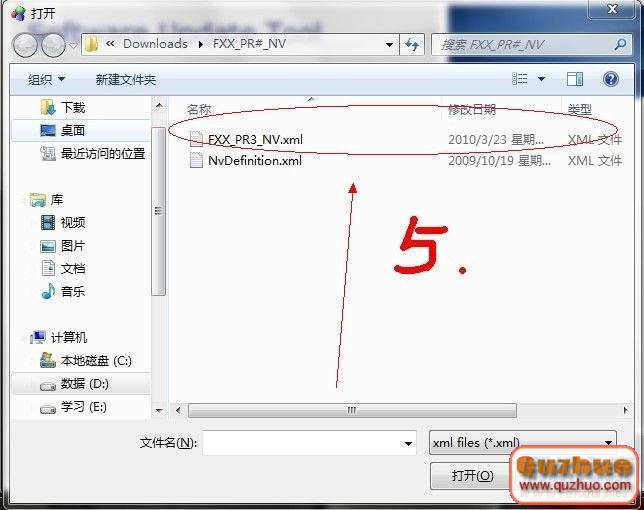Select the file name FXX_PR3_NV.xml
The image size is (644, 510).
coord(255,139)
